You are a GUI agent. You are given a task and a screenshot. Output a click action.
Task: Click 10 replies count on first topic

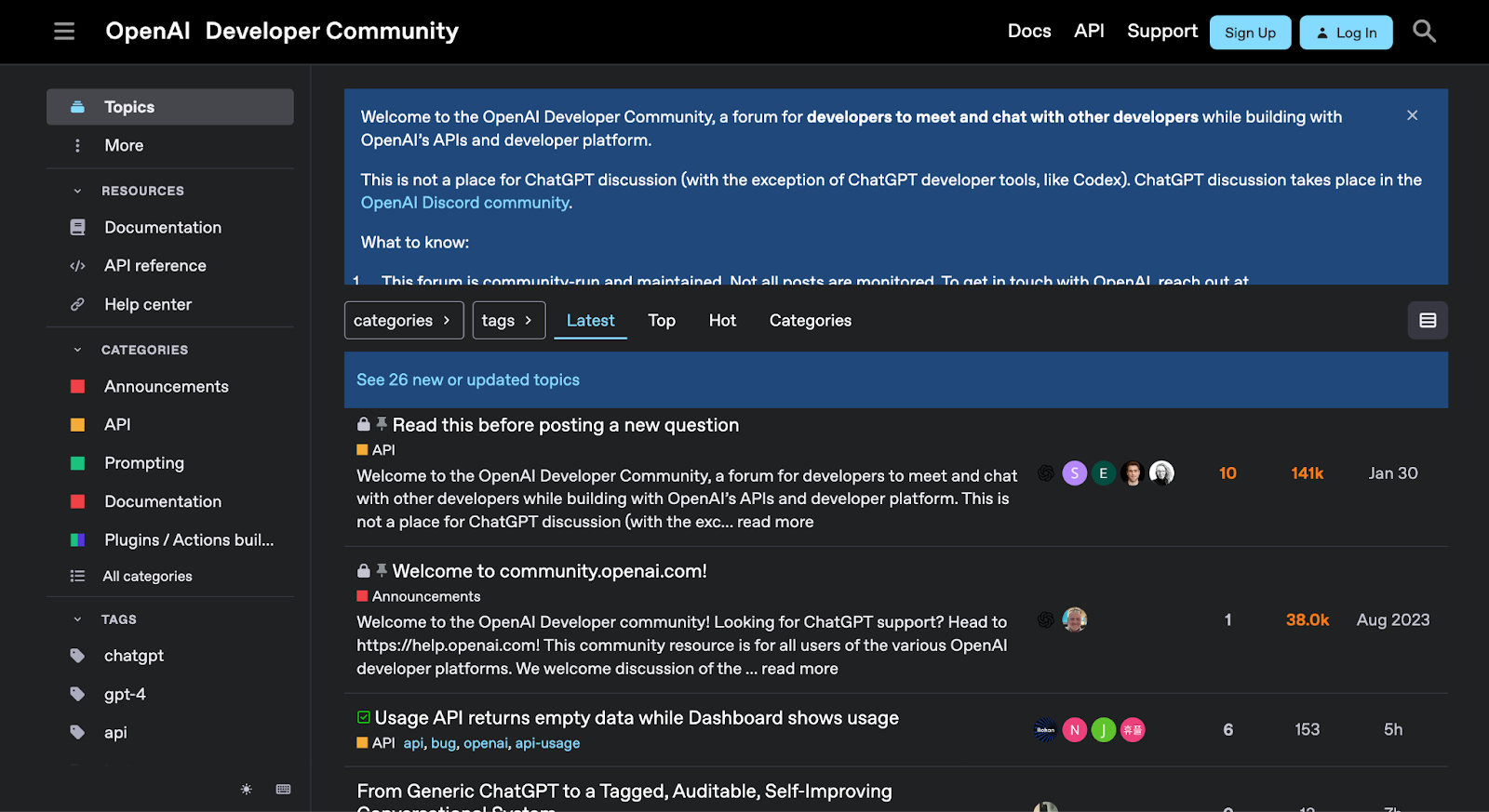click(1227, 473)
